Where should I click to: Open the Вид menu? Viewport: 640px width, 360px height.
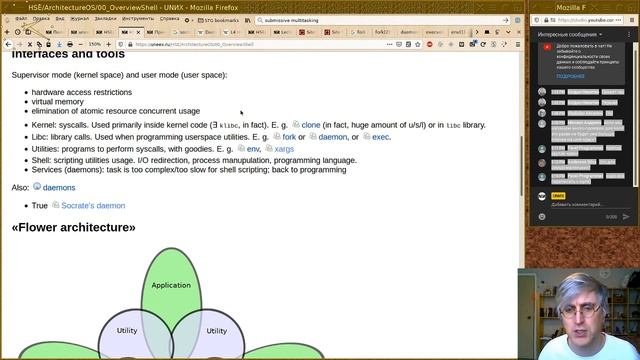[x=60, y=19]
